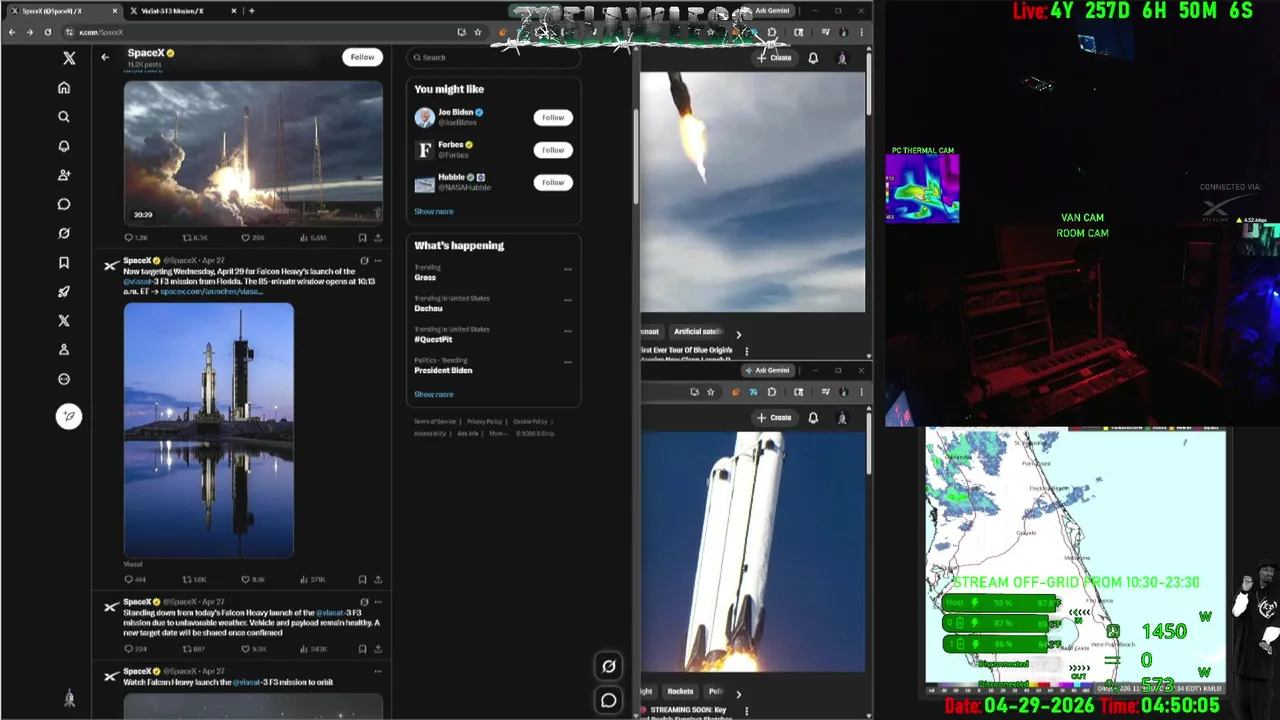Go back with SpaceX profile back arrow
Screen dimensions: 1280x720
point(105,57)
